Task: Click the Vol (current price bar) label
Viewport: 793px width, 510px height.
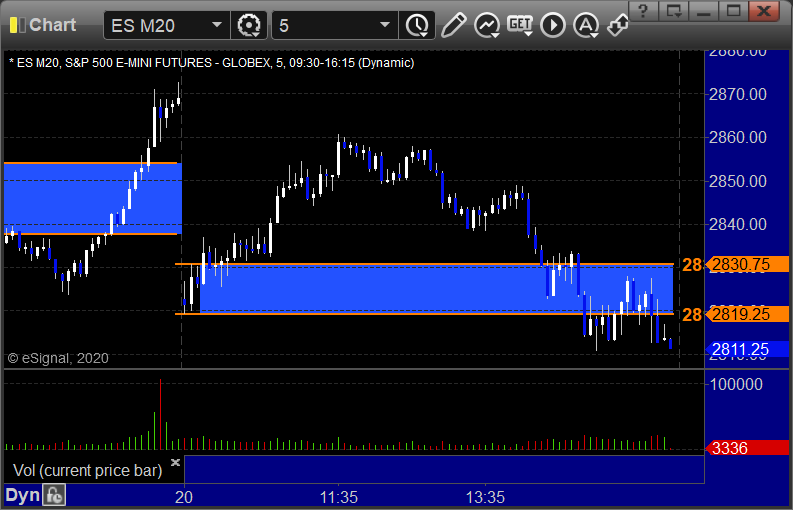Action: pyautogui.click(x=87, y=470)
